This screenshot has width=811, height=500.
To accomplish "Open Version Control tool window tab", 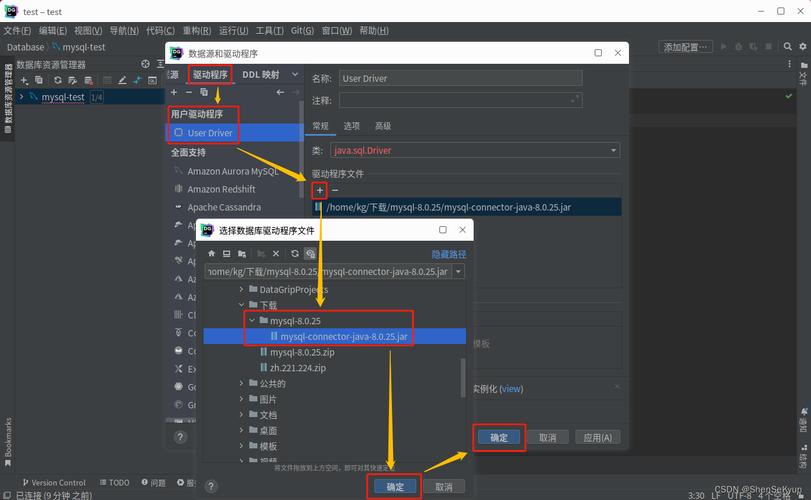I will click(54, 482).
